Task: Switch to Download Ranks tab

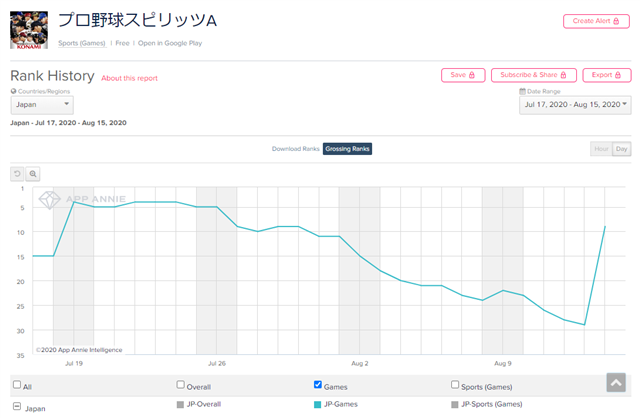Action: point(296,149)
